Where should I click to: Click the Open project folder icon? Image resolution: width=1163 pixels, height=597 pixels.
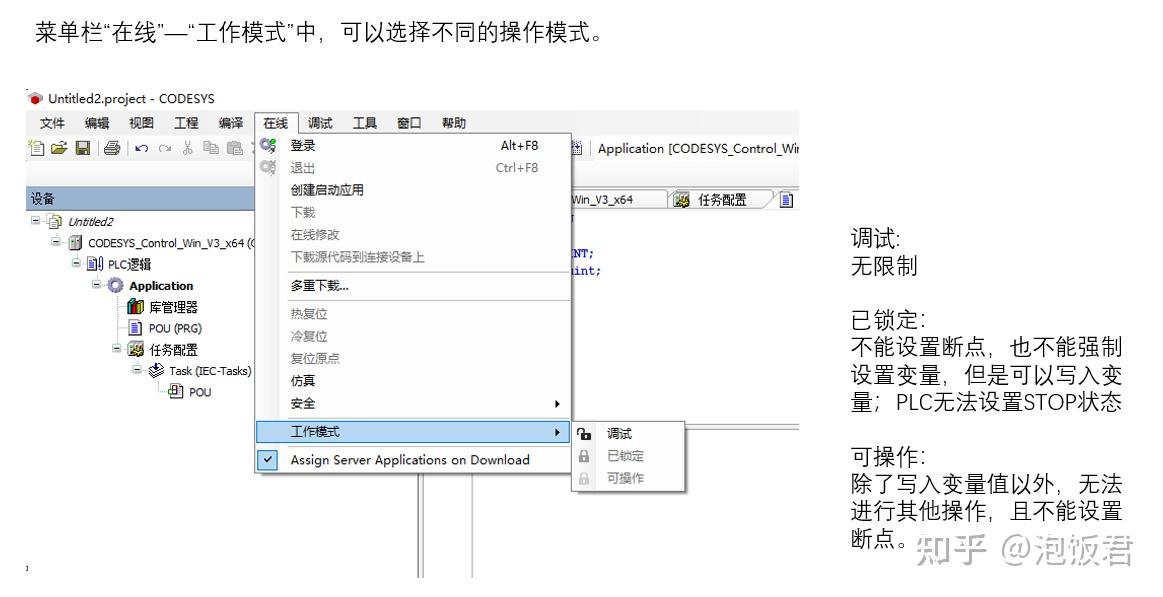pos(59,148)
